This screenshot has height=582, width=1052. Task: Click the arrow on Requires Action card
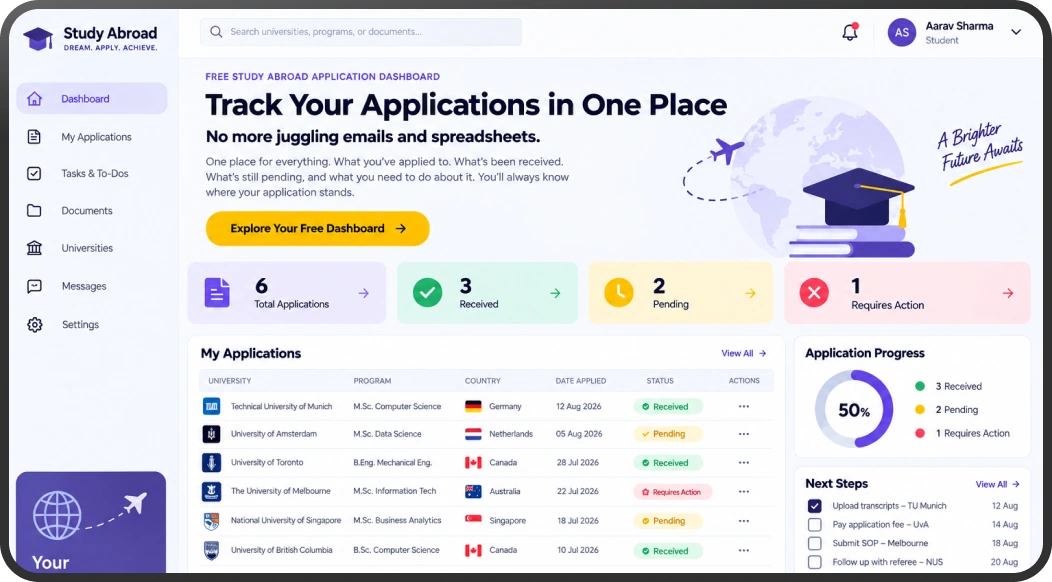[1008, 293]
